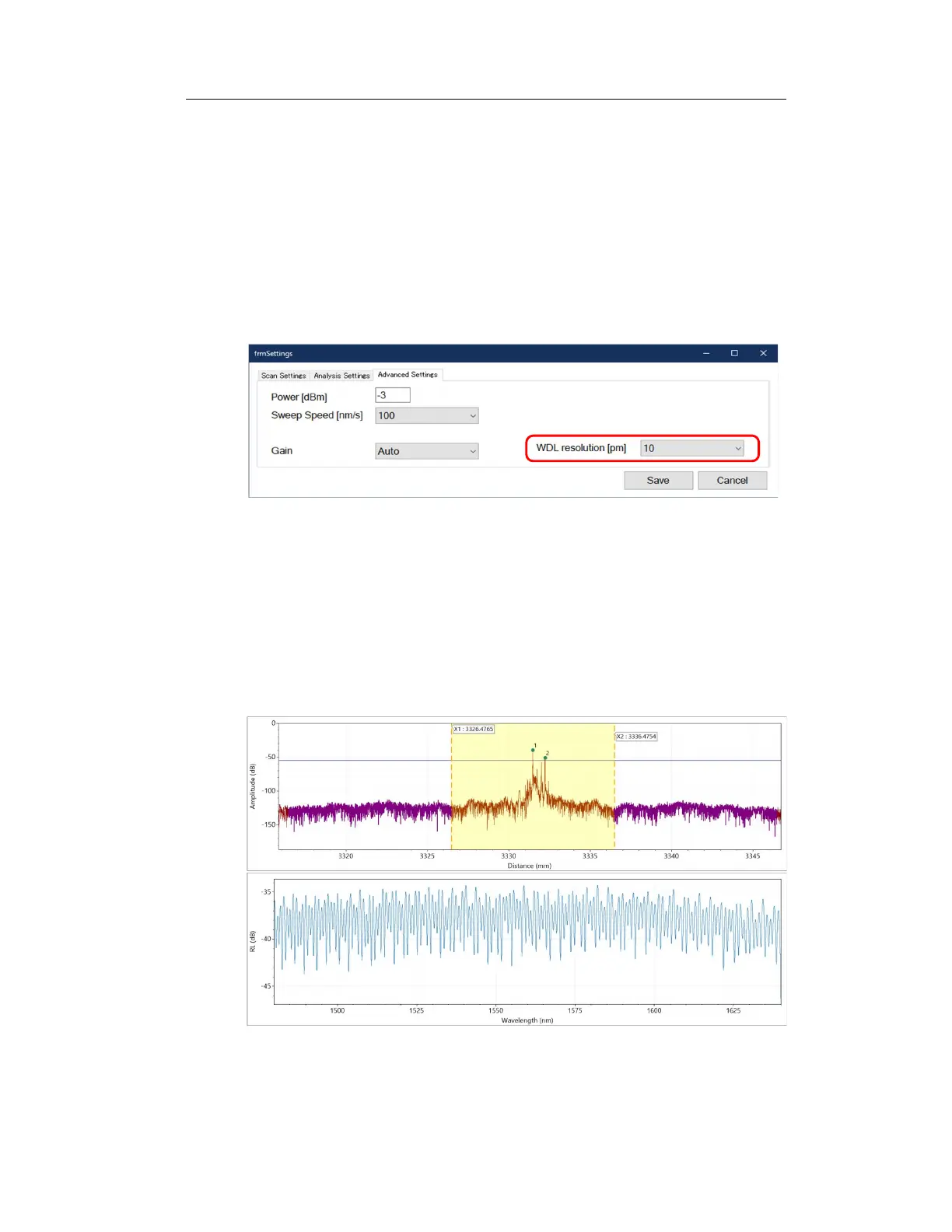Click the 'WDL resolution [pm]' label
952x1232 pixels.
pyautogui.click(x=581, y=448)
